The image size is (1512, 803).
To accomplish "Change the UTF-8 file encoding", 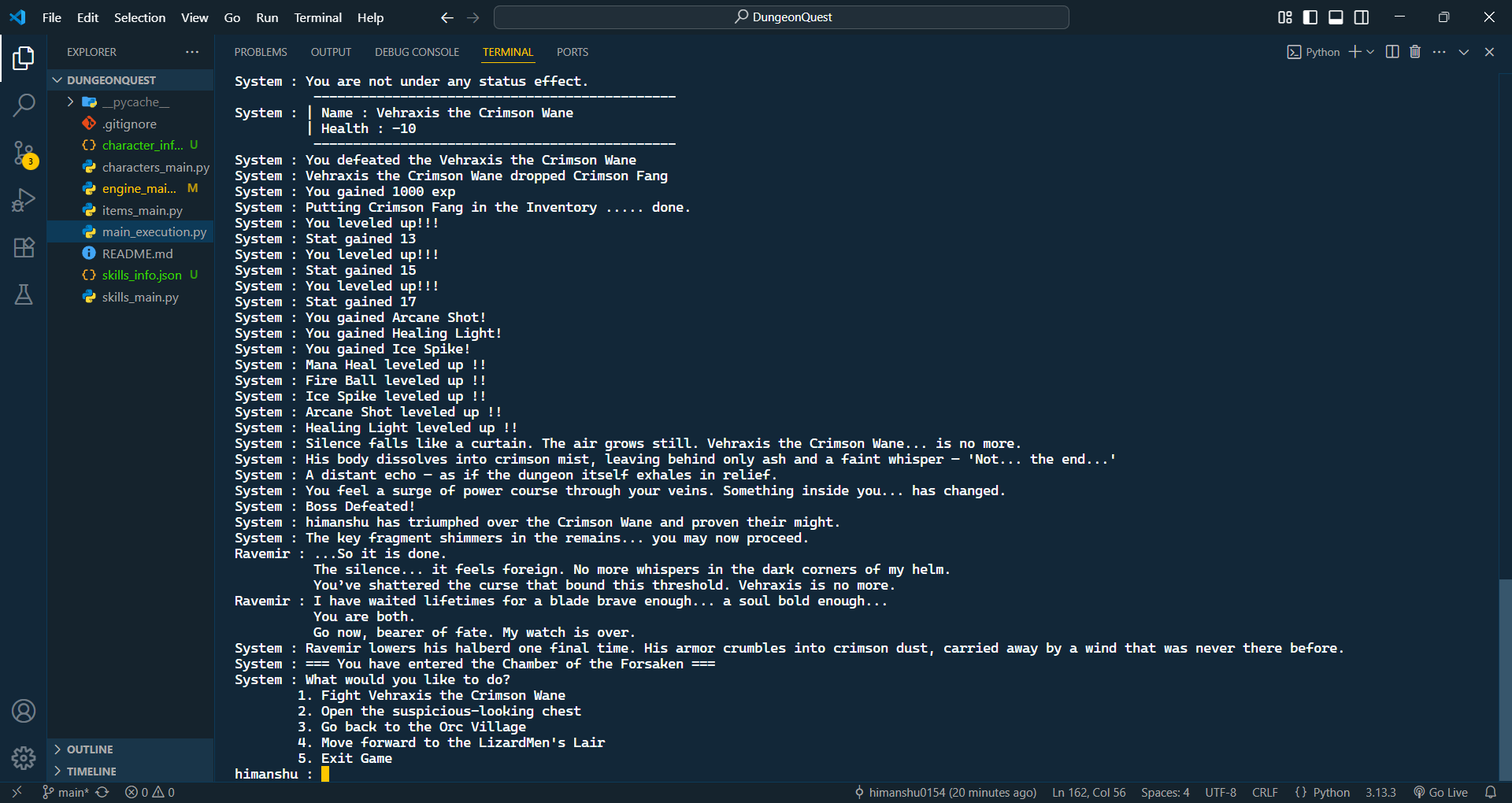I will tap(1221, 792).
